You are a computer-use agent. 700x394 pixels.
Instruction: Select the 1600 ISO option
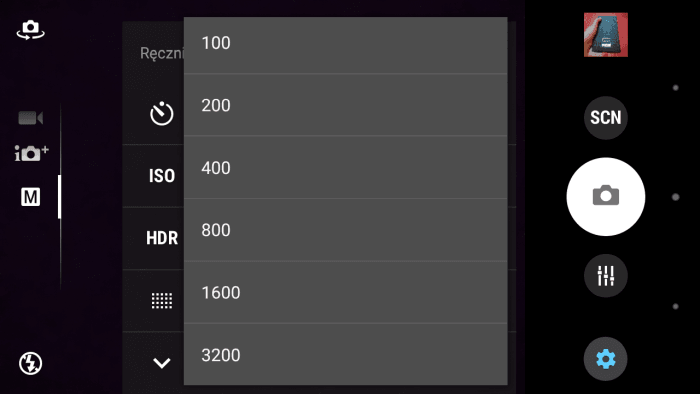coord(346,292)
